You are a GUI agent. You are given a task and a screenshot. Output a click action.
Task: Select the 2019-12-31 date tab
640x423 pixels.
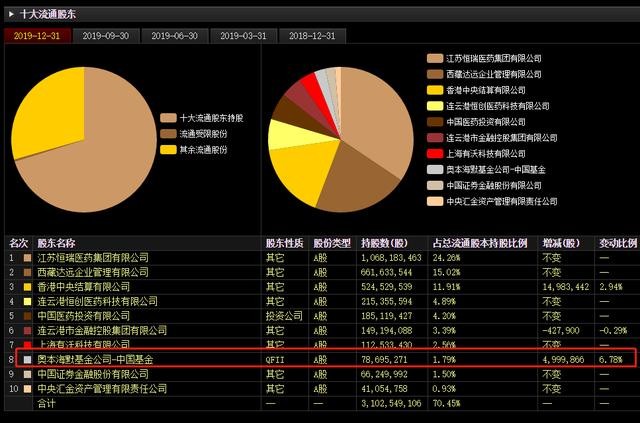tap(37, 36)
